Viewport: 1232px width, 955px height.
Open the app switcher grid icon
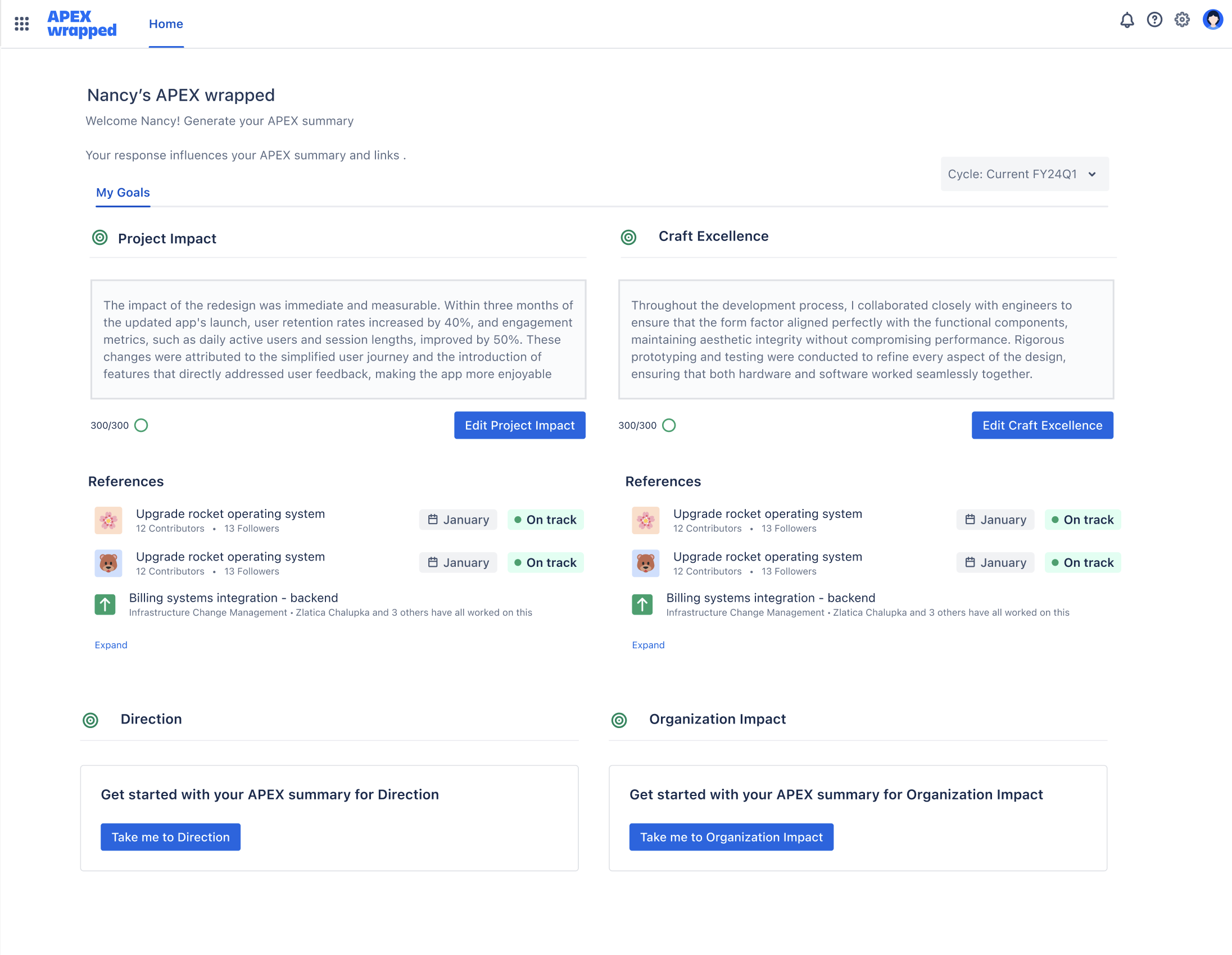21,24
